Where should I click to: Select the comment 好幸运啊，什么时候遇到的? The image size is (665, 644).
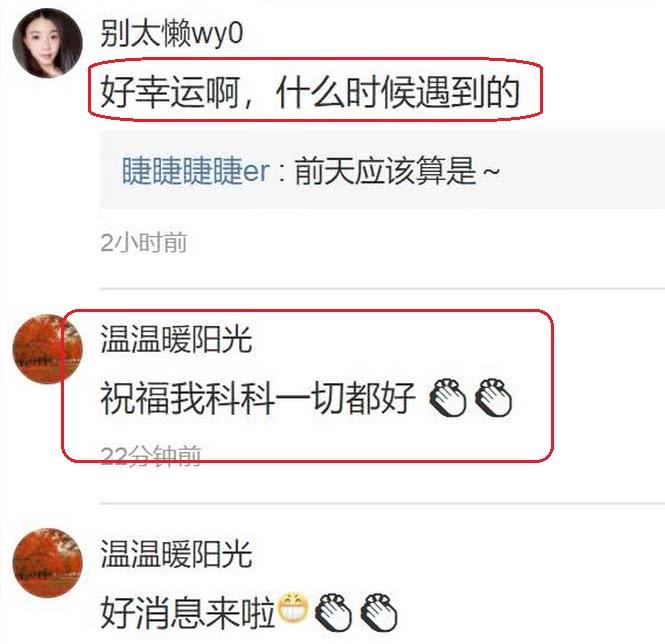tap(310, 92)
